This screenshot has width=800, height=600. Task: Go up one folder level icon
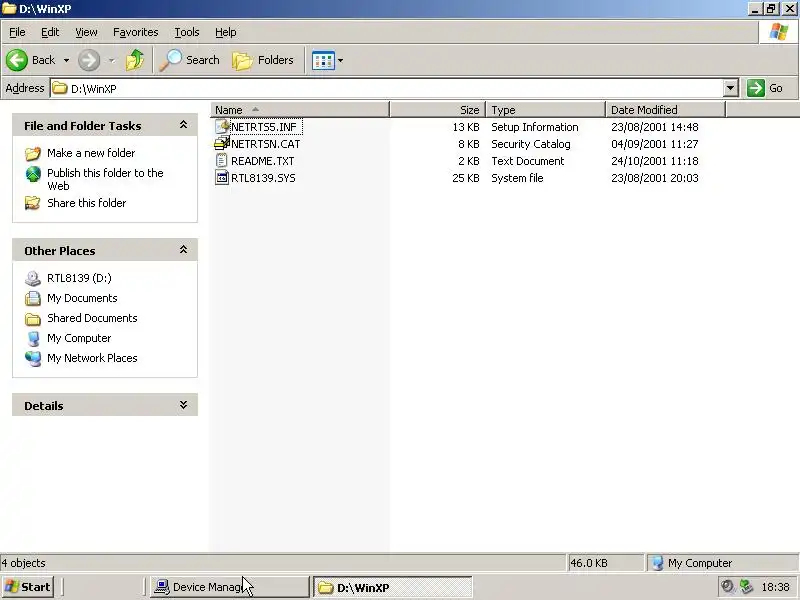(x=135, y=60)
